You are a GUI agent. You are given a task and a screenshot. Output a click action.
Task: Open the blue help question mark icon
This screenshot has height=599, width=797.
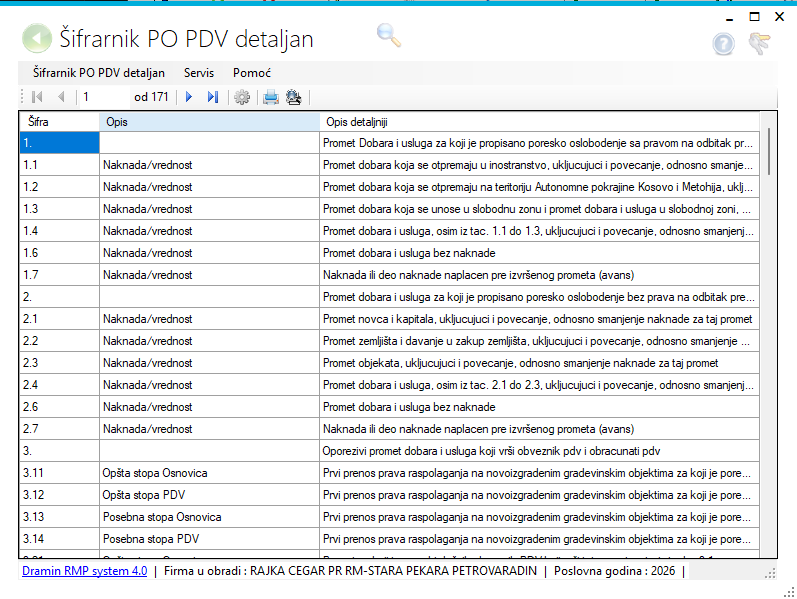tap(723, 44)
